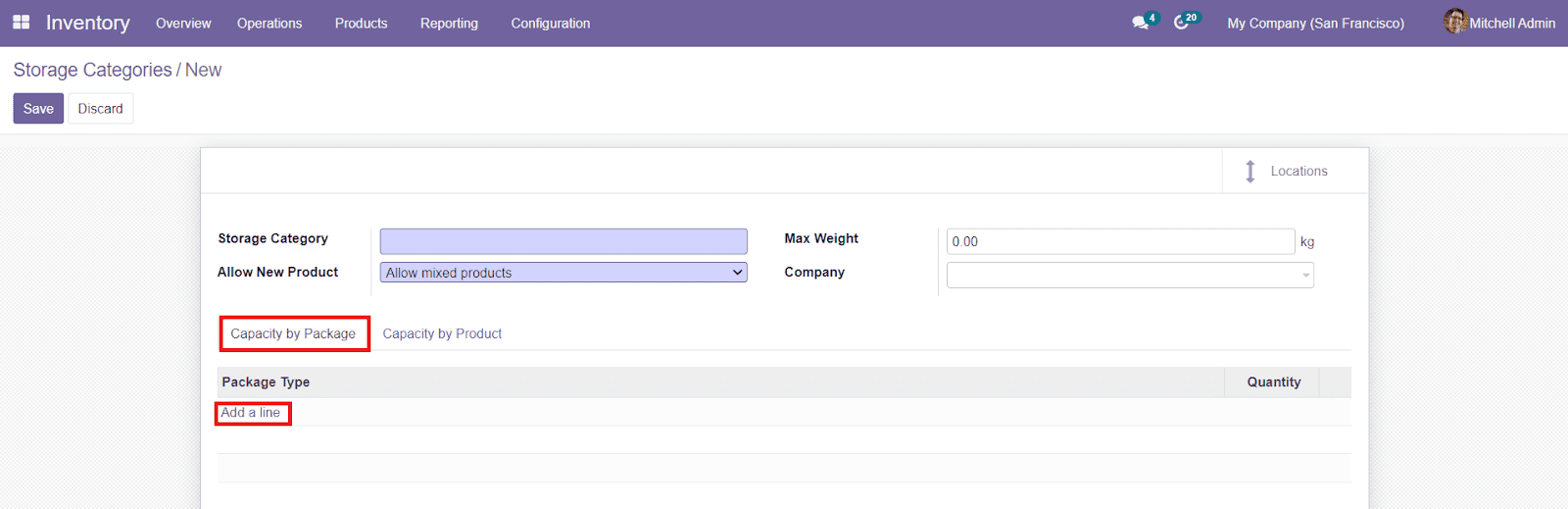Open the Company dropdown field
The width and height of the screenshot is (1568, 509).
pos(1130,275)
